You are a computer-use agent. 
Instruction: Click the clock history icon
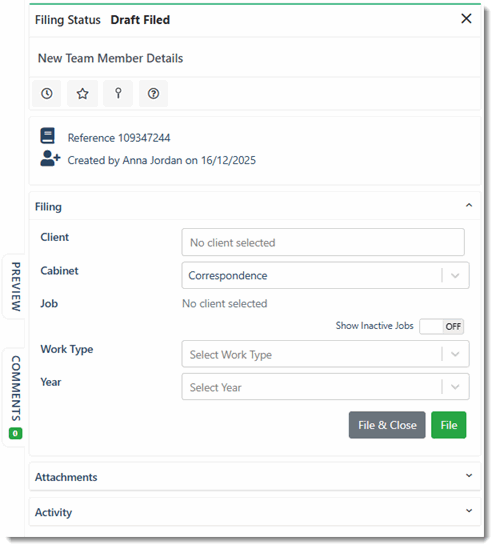click(x=47, y=93)
